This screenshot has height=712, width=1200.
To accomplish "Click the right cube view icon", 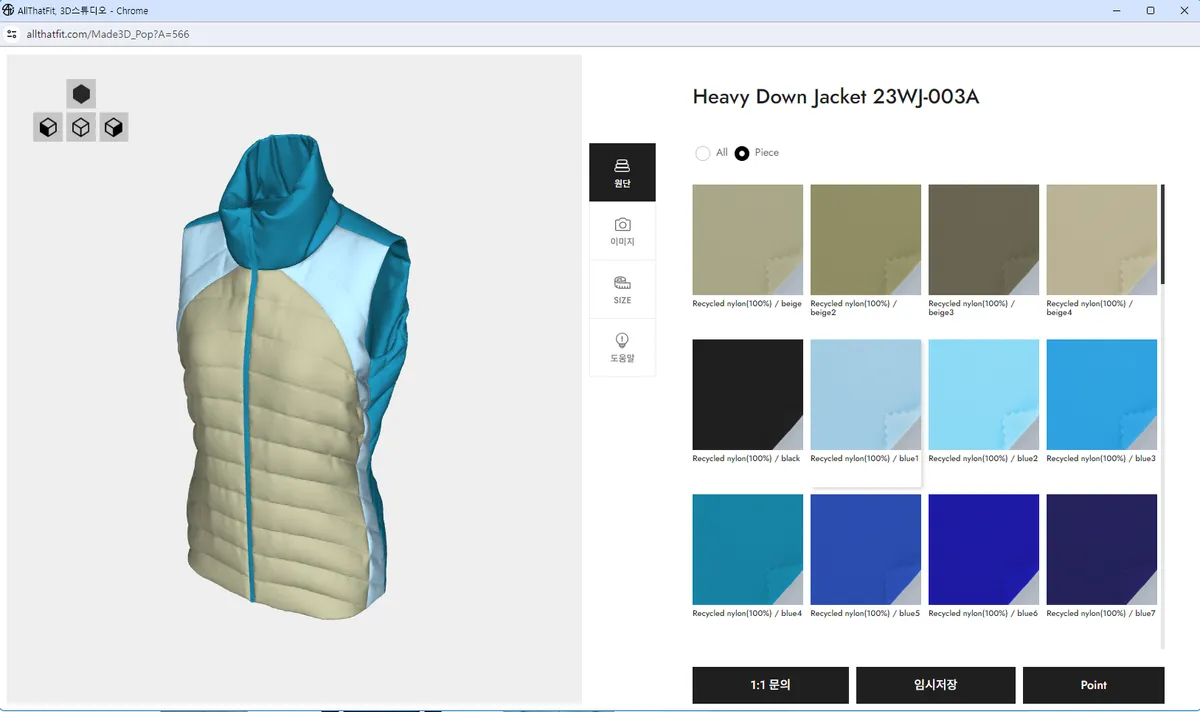I will point(114,127).
